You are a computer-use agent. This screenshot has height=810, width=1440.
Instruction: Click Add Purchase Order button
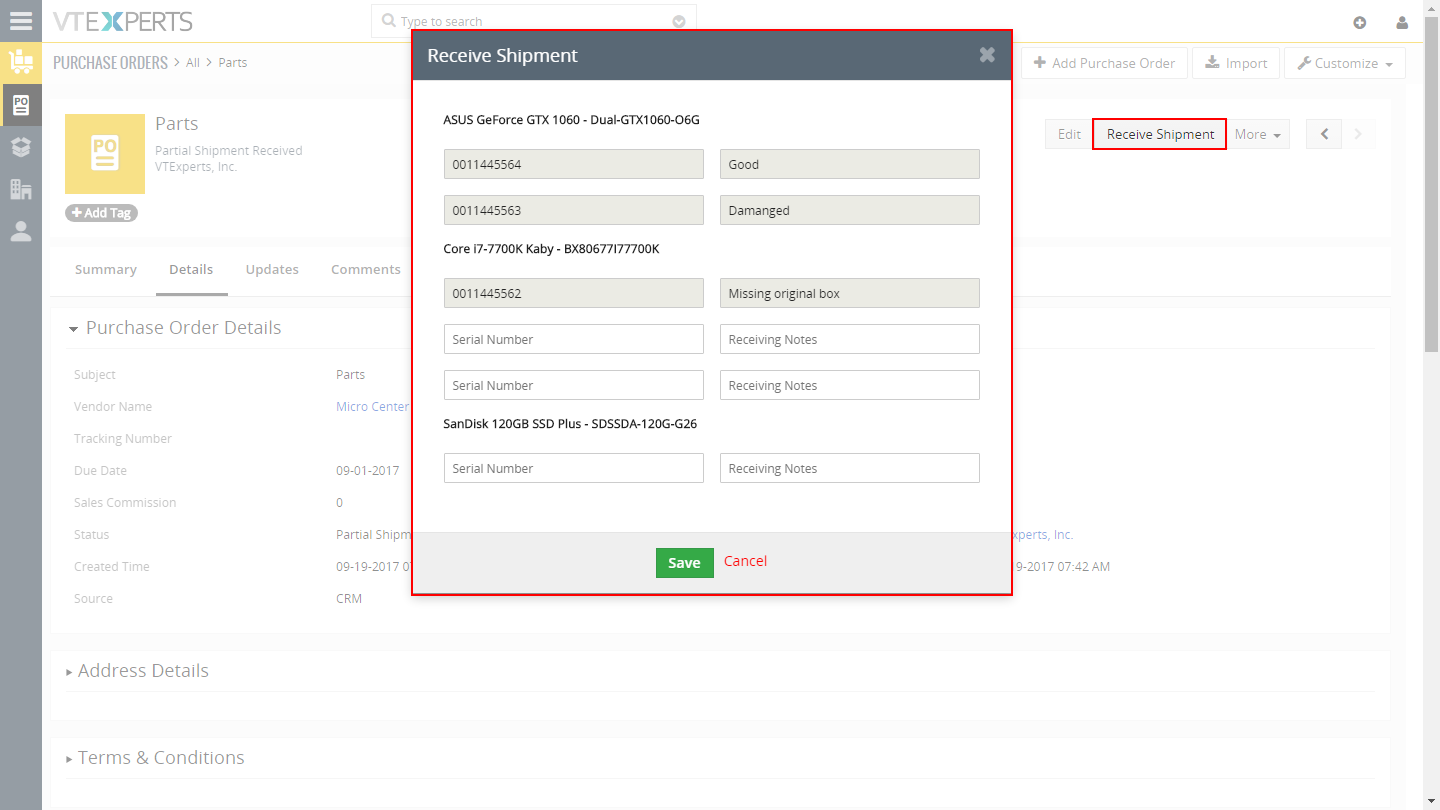click(1105, 63)
